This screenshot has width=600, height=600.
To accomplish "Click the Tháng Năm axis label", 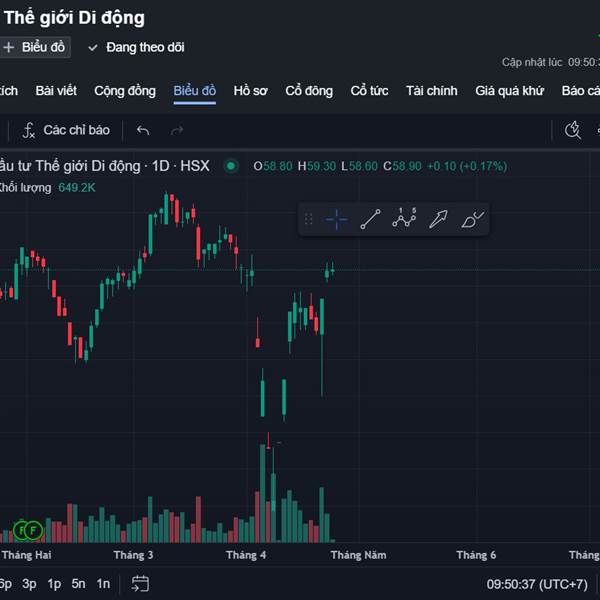I will tap(359, 555).
